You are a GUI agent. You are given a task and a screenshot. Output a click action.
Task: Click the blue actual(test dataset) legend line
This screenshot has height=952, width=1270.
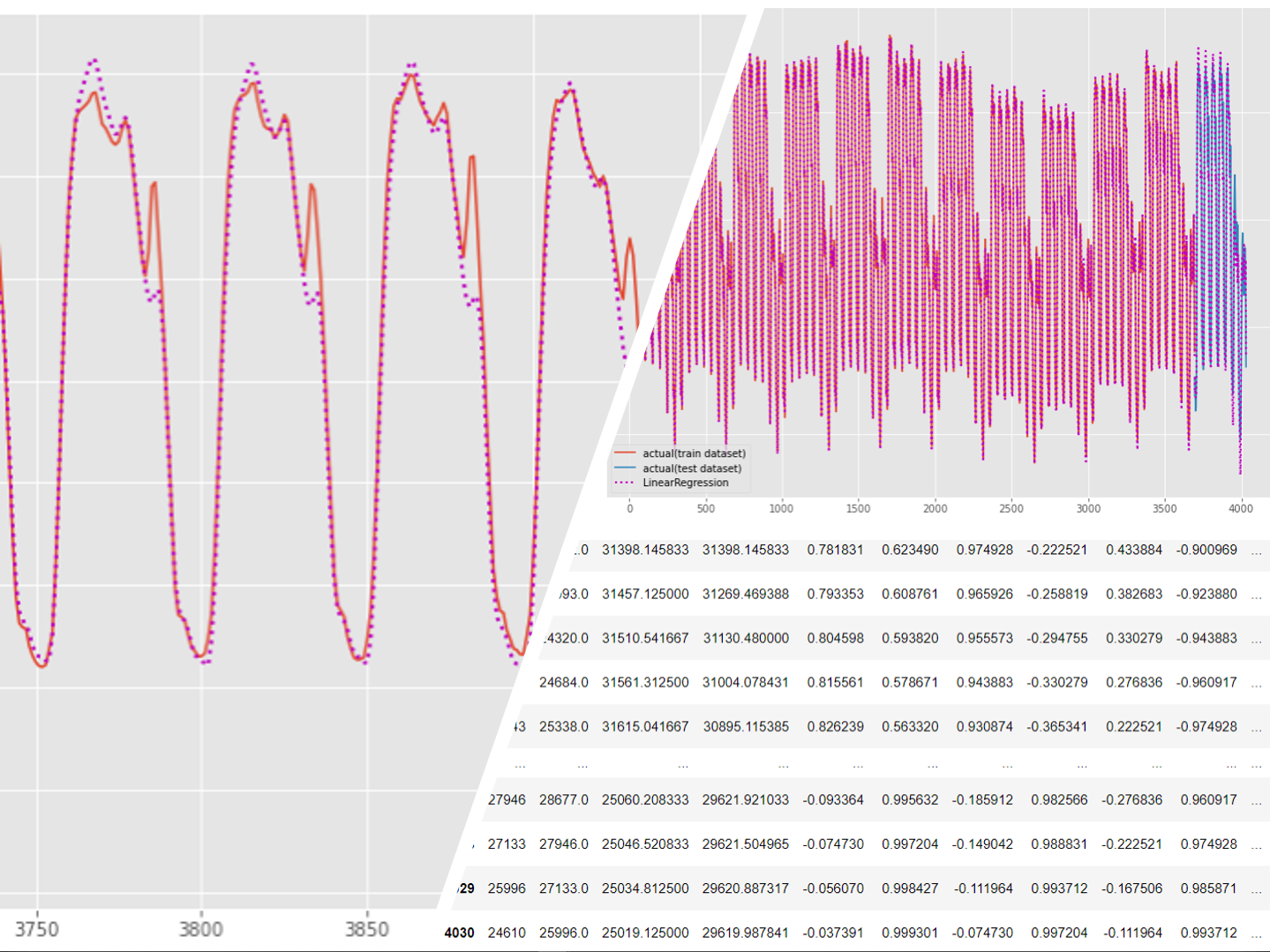tap(624, 469)
